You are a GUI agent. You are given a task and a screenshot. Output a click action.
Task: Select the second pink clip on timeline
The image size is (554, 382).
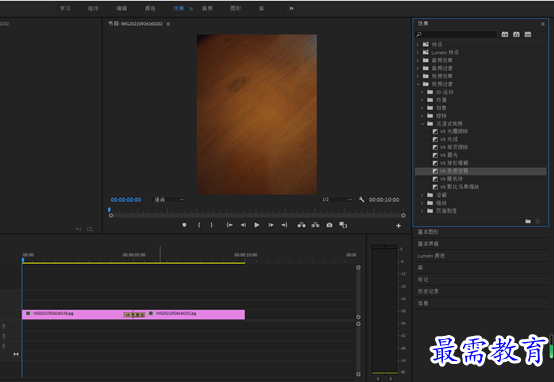coord(195,315)
